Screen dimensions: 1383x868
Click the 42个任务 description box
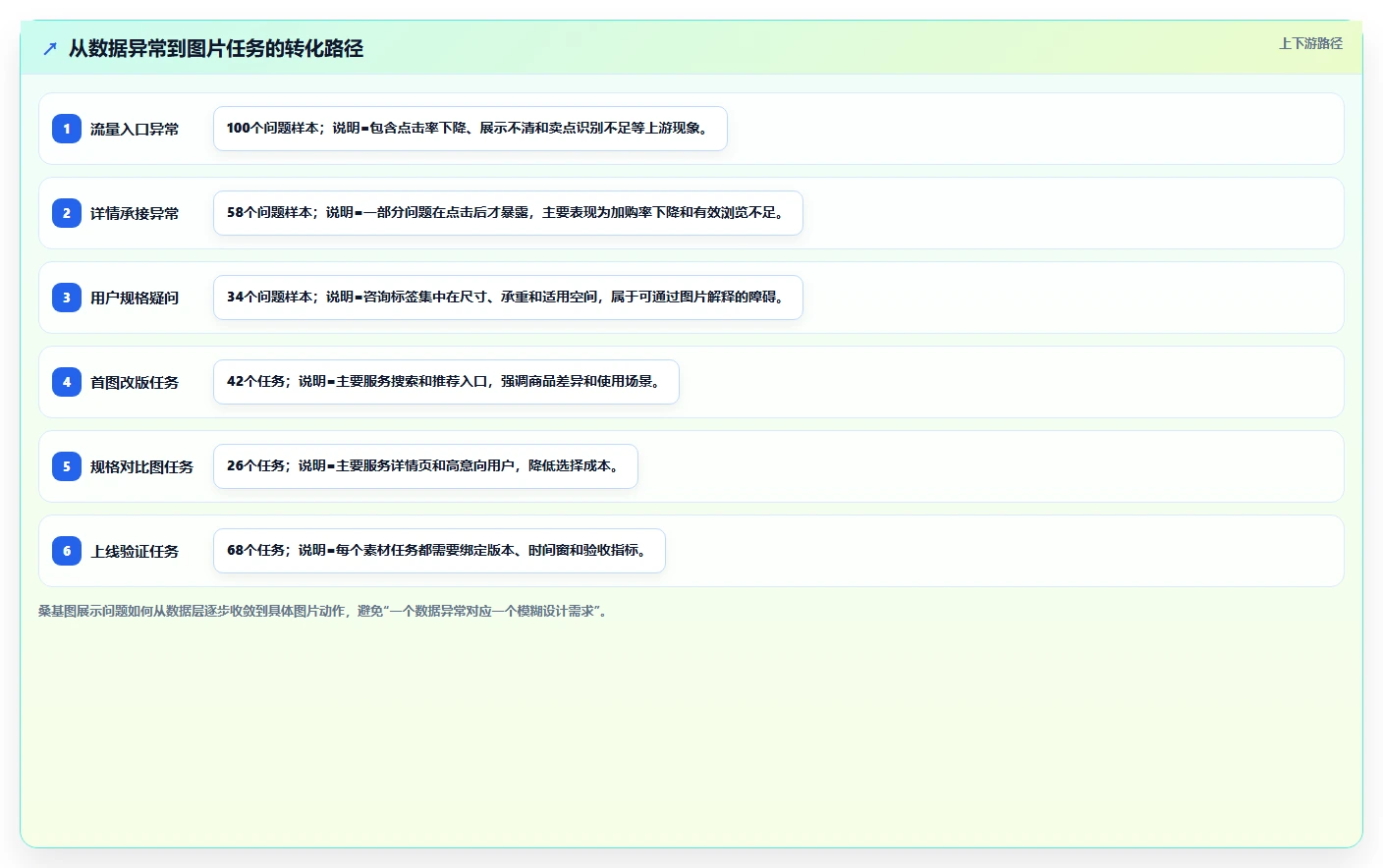(446, 382)
